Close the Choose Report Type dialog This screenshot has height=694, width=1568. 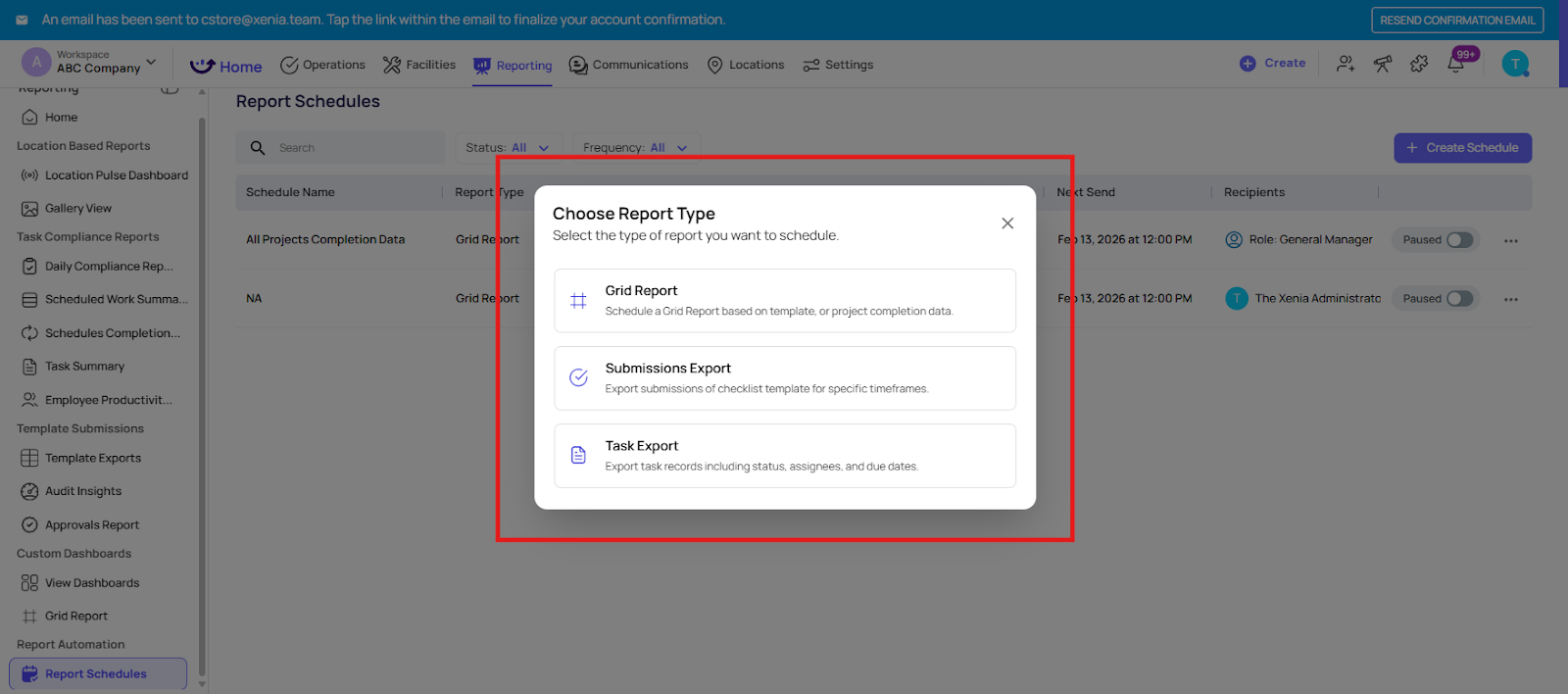tap(1007, 223)
